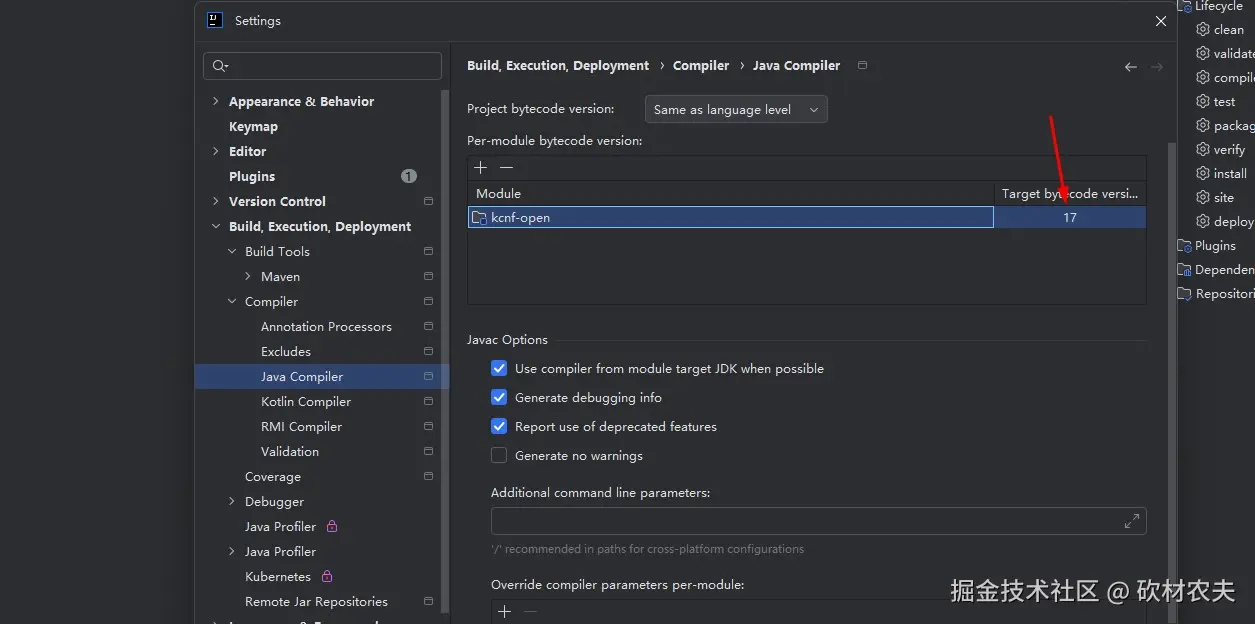Click the add module plus icon
The width and height of the screenshot is (1255, 624).
tap(481, 168)
